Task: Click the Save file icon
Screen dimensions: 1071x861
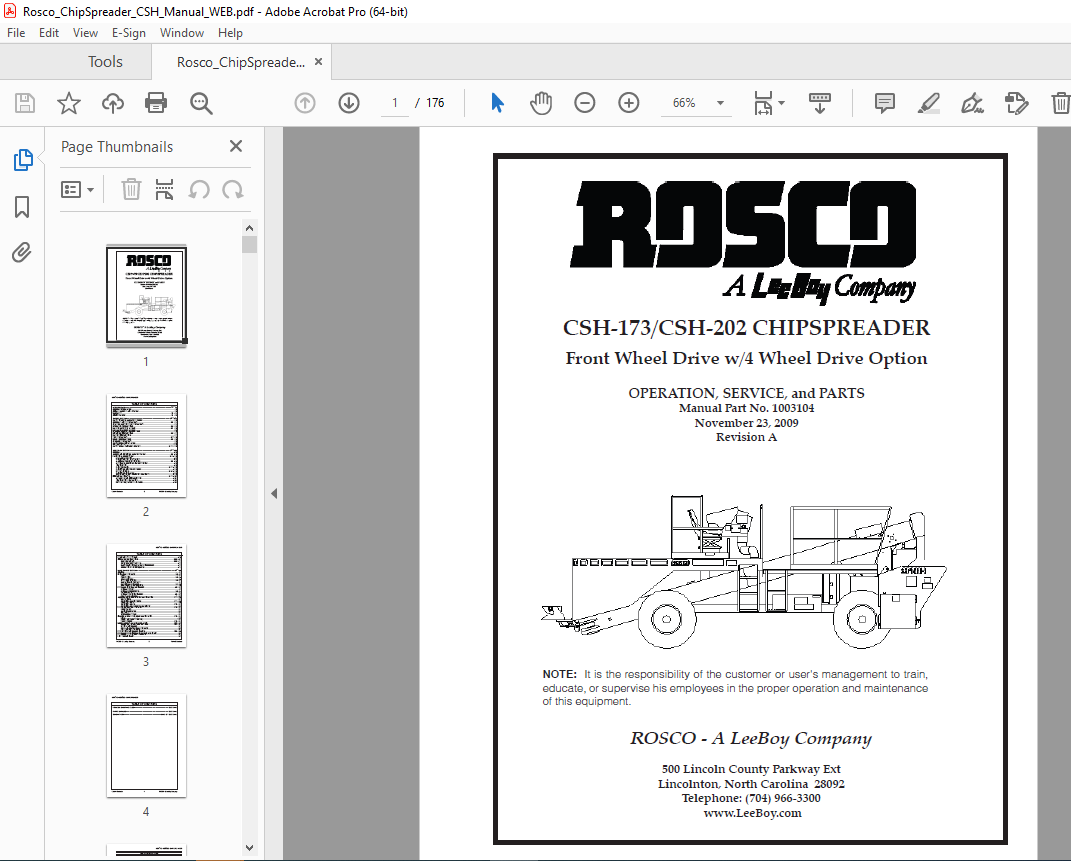Action: (x=25, y=103)
